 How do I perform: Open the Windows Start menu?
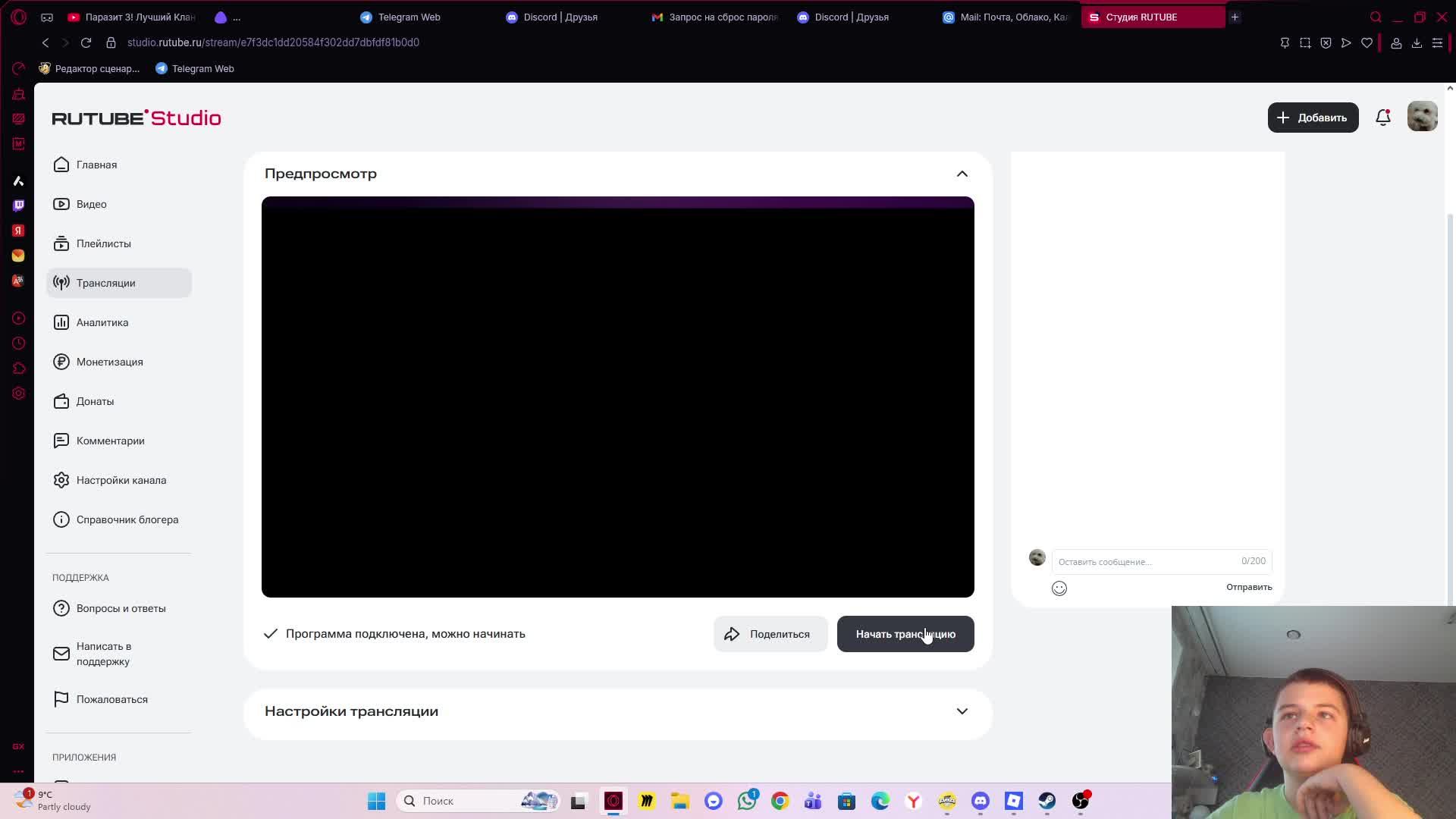pos(376,801)
